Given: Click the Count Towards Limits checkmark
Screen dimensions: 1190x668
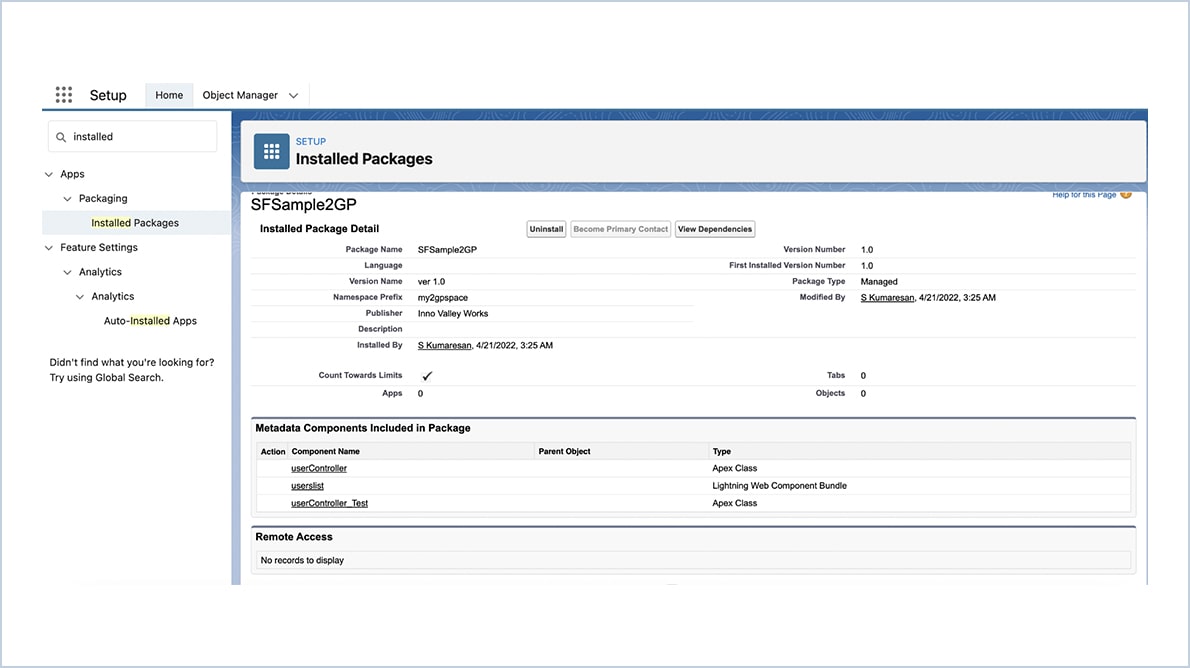Looking at the screenshot, I should [x=426, y=375].
